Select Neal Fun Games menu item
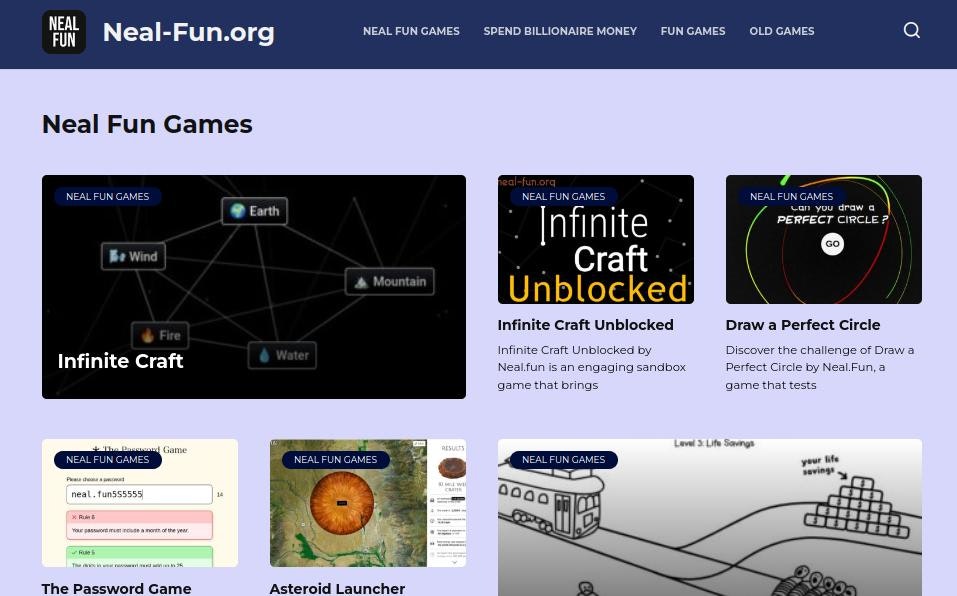957x596 pixels. coord(411,31)
